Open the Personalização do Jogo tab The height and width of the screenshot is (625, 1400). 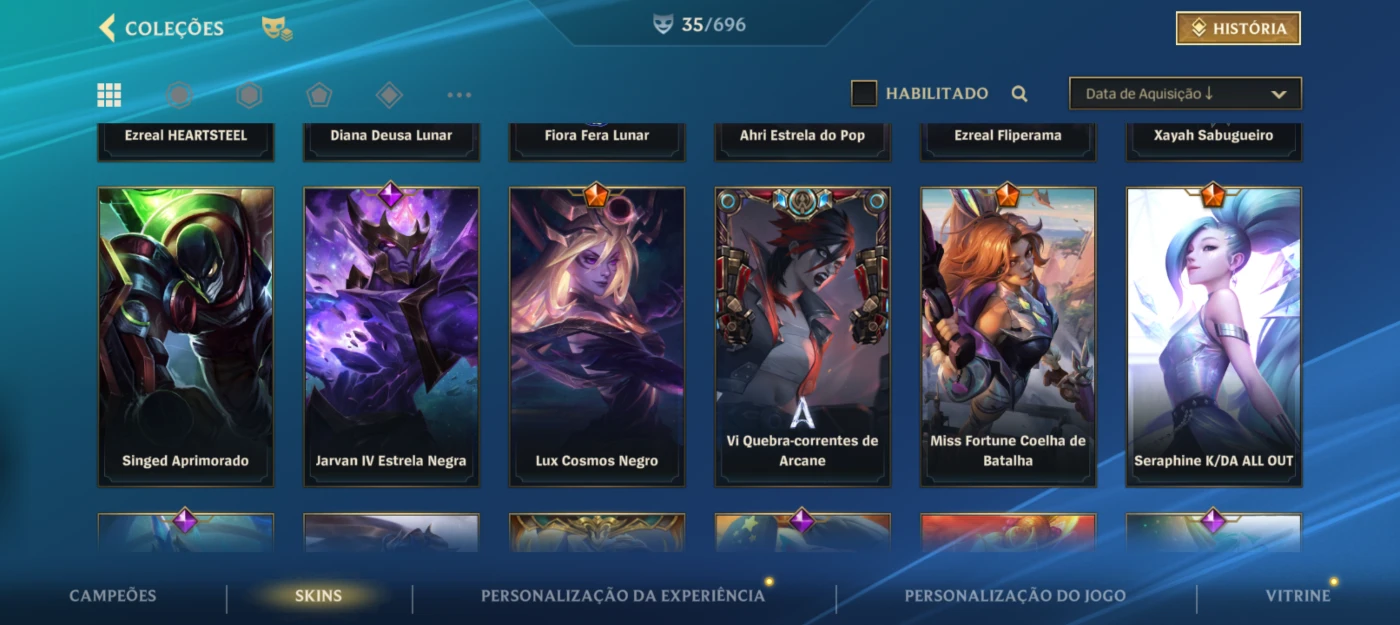(1015, 596)
